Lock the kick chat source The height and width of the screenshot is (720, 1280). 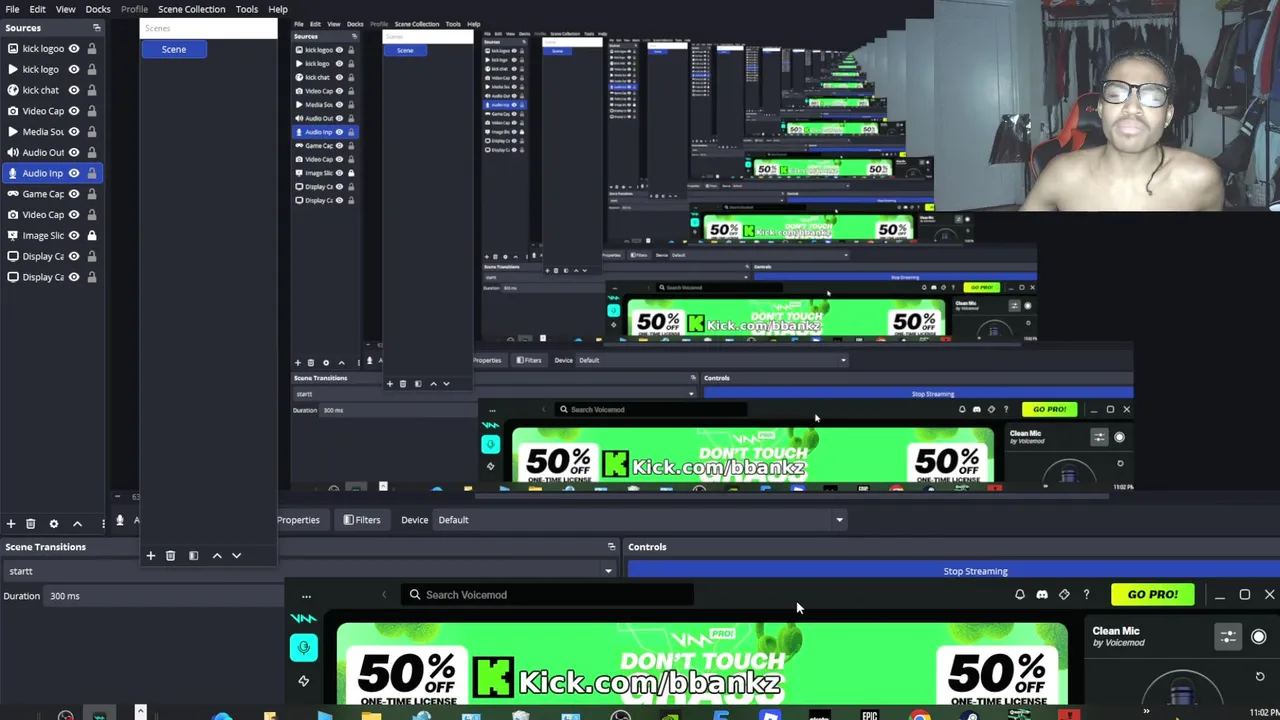click(91, 90)
